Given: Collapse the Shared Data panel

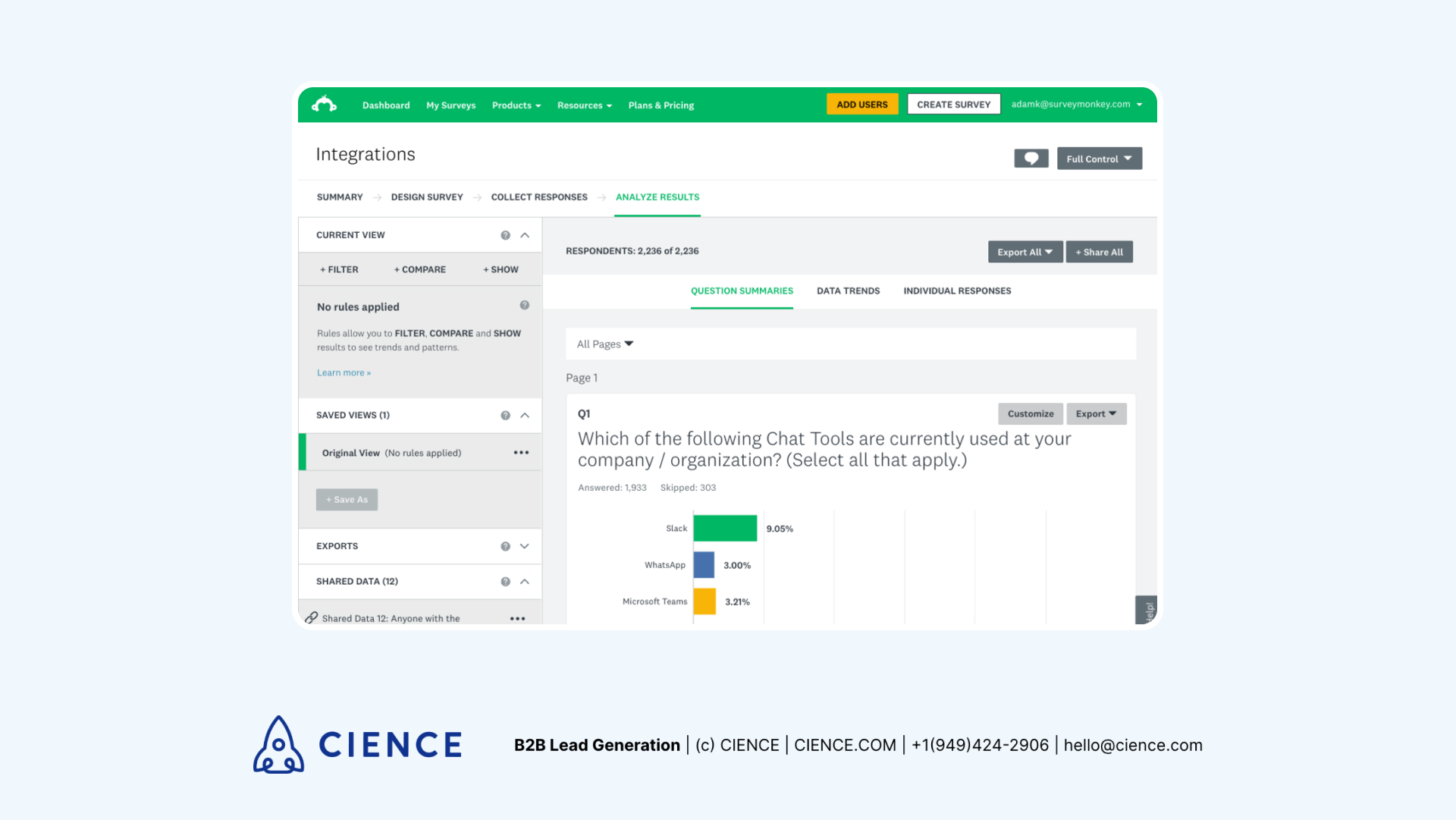Looking at the screenshot, I should pyautogui.click(x=527, y=581).
